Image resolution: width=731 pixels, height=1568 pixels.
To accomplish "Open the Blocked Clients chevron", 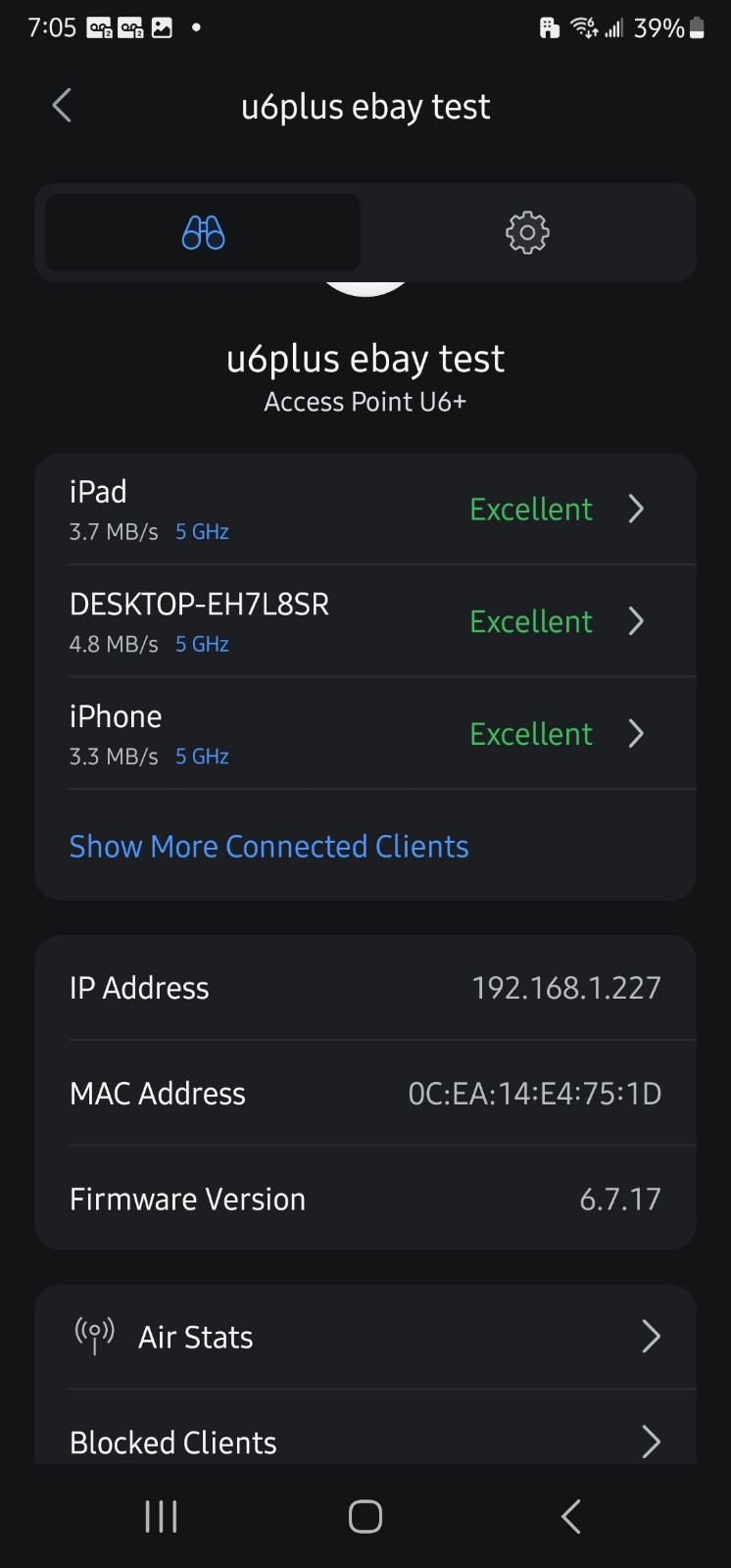I will click(x=651, y=1442).
